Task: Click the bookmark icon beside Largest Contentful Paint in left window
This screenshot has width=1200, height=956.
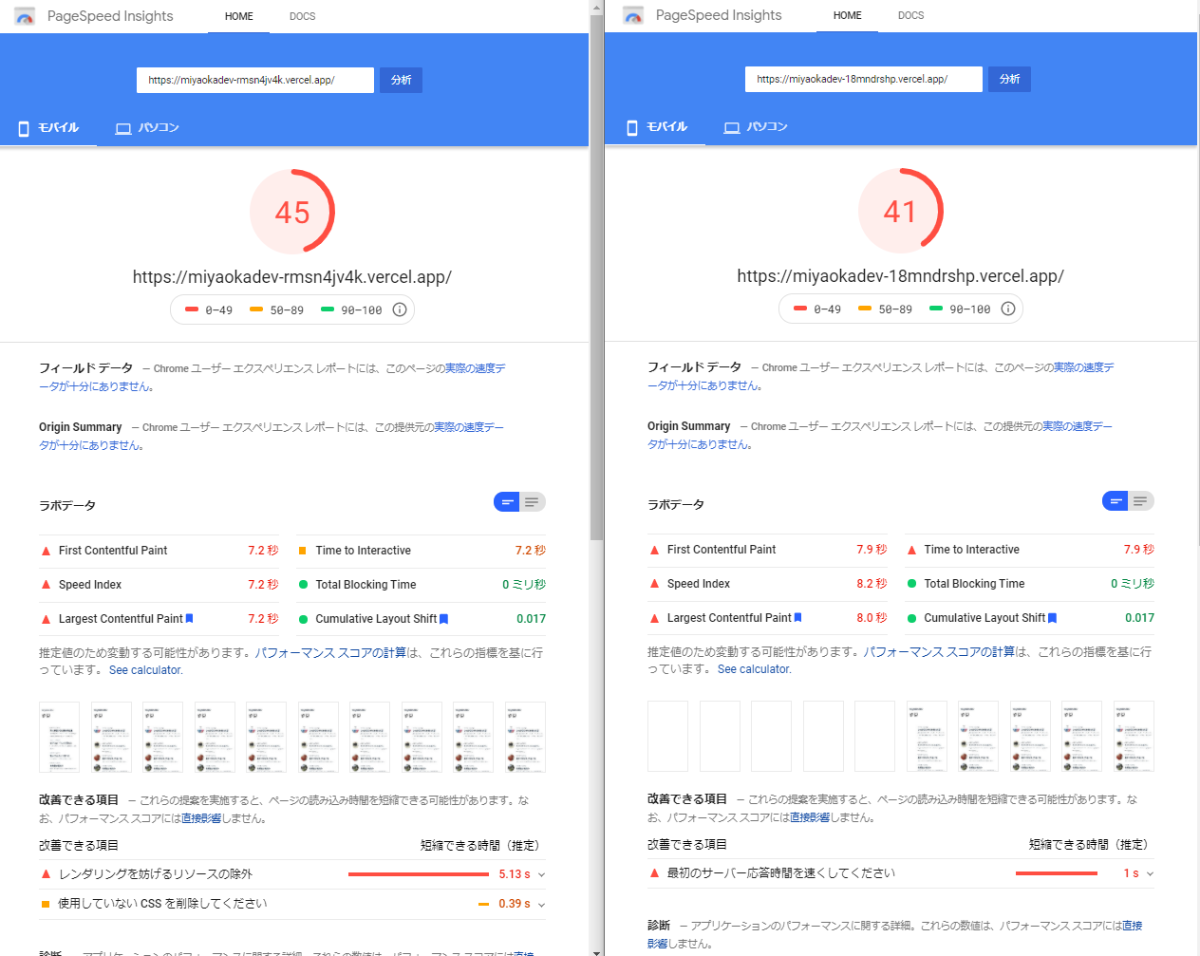Action: click(x=189, y=619)
